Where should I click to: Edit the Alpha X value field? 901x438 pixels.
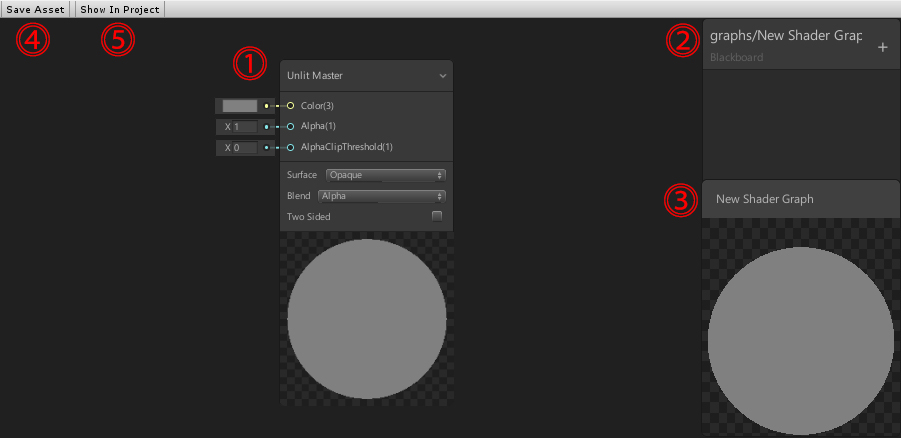(x=245, y=126)
